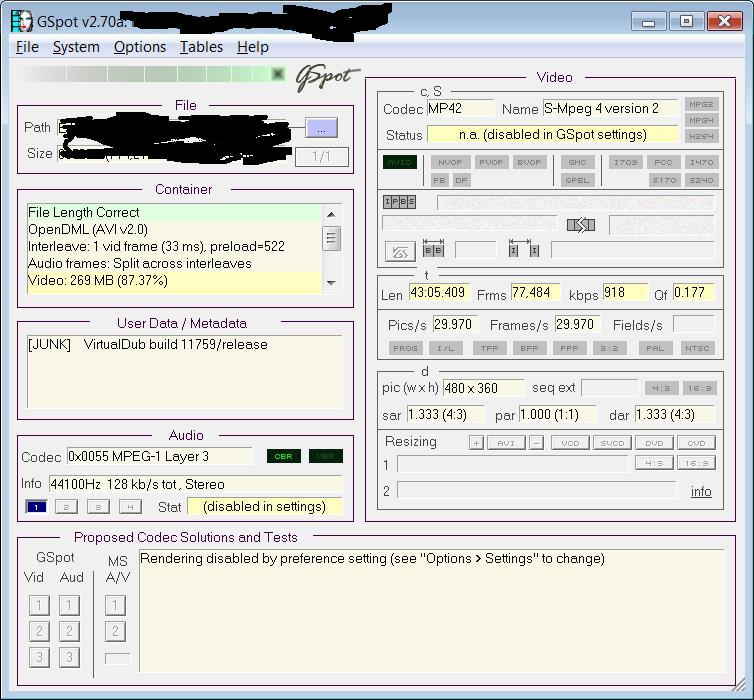Click the PROG indicator
Image resolution: width=754 pixels, height=700 pixels.
[x=405, y=348]
